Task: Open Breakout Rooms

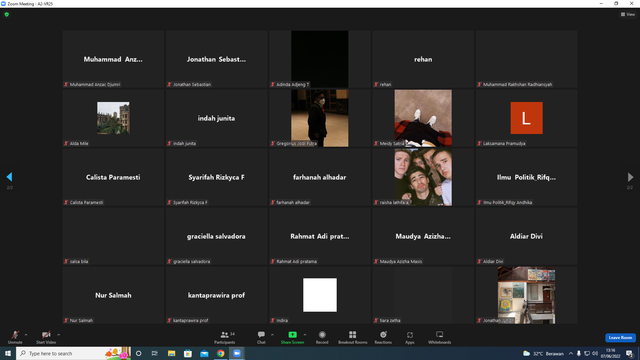Action: coord(353,337)
